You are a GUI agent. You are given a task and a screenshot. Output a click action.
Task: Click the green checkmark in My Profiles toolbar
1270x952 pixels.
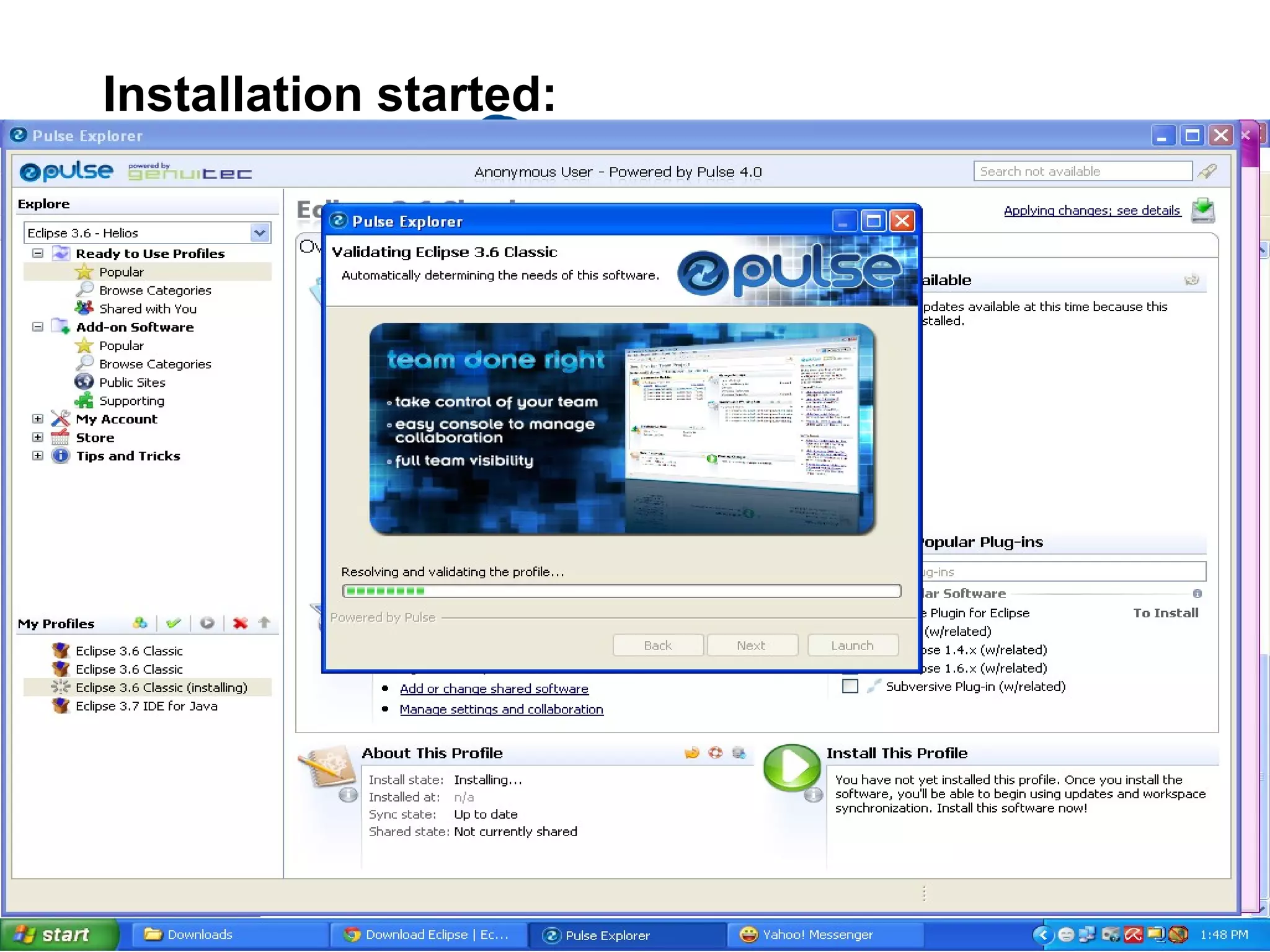coord(174,623)
